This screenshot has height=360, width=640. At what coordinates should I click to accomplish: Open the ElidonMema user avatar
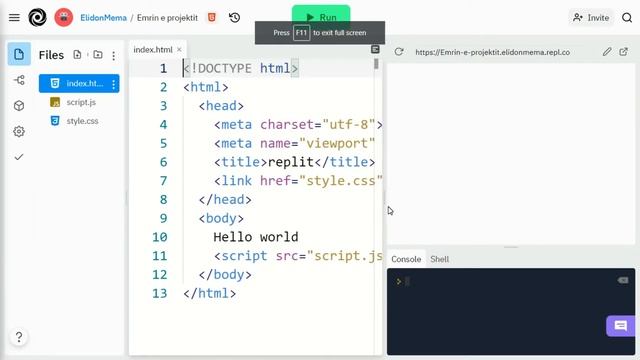64,18
